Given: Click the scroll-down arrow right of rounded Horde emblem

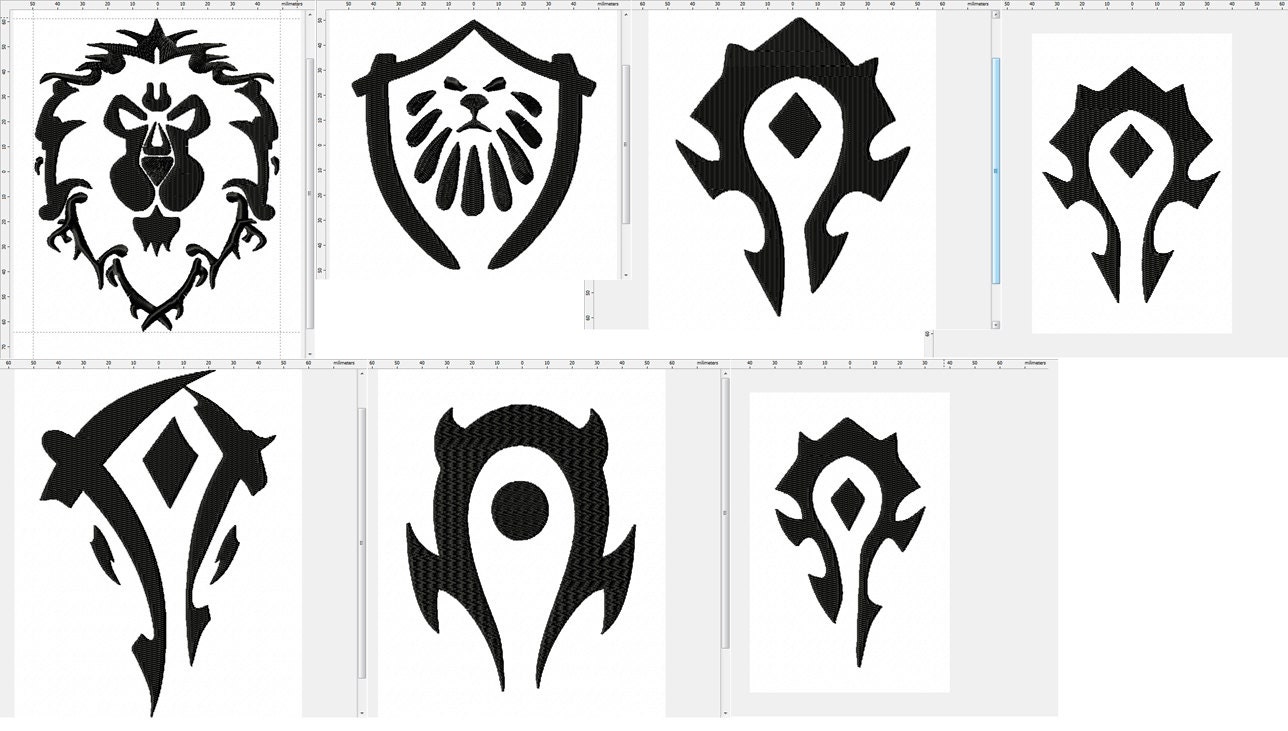Looking at the screenshot, I should [x=725, y=712].
